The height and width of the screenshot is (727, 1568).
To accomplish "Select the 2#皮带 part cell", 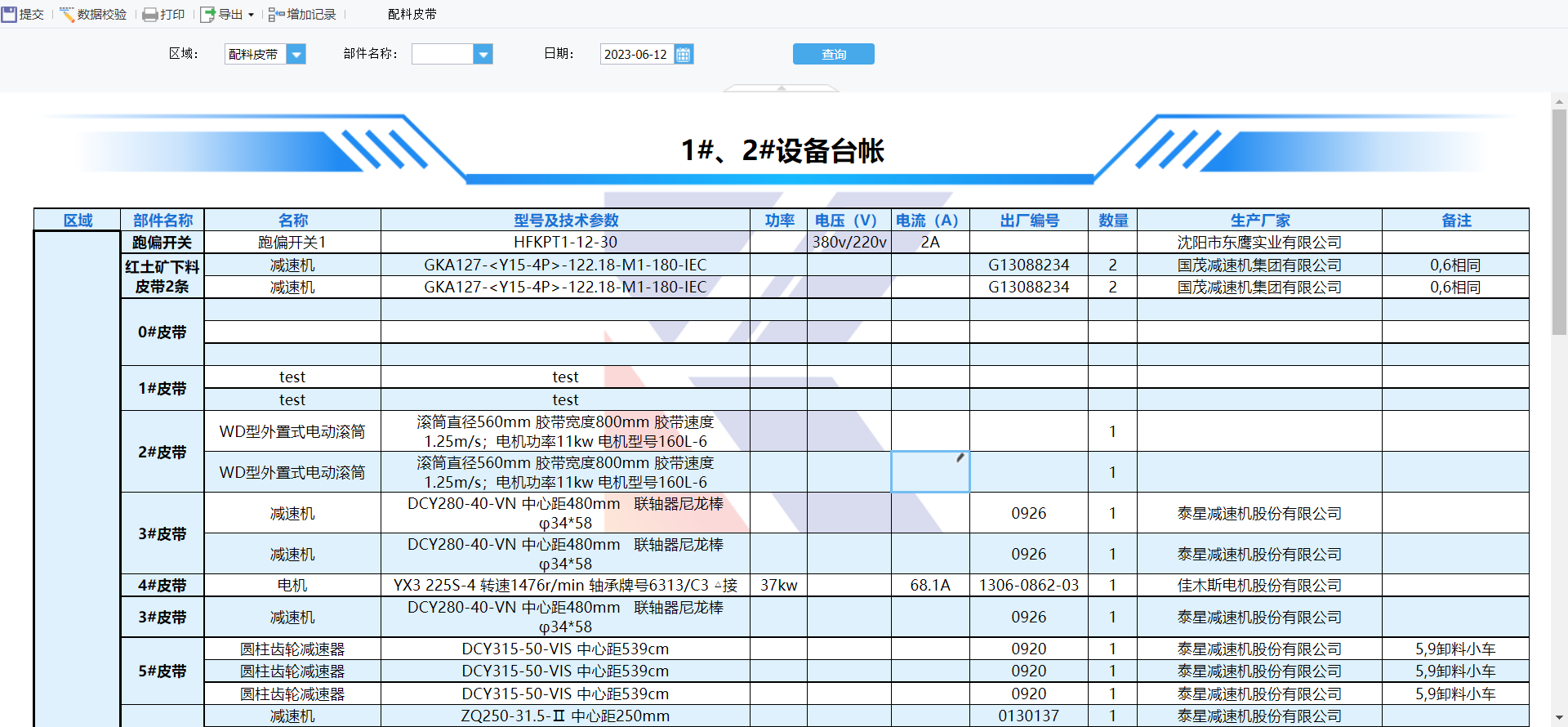I will pyautogui.click(x=163, y=452).
